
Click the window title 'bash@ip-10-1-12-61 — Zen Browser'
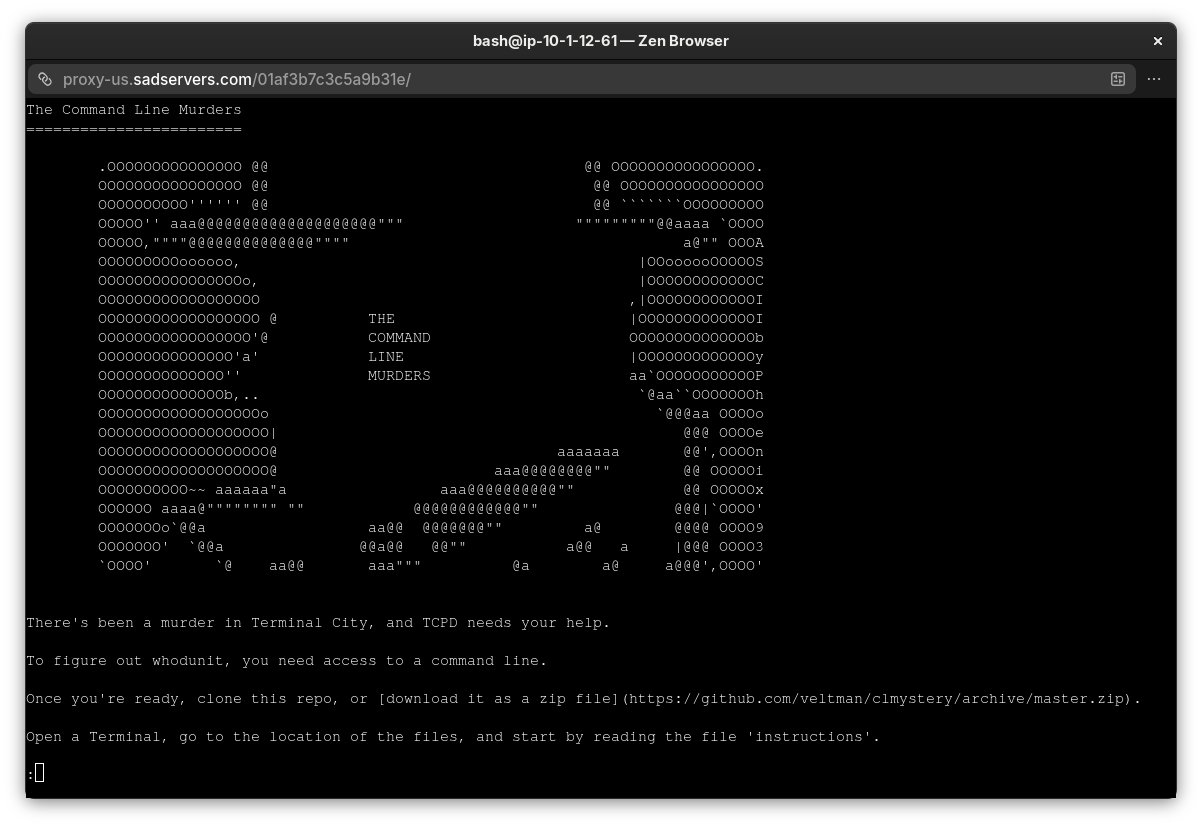600,41
